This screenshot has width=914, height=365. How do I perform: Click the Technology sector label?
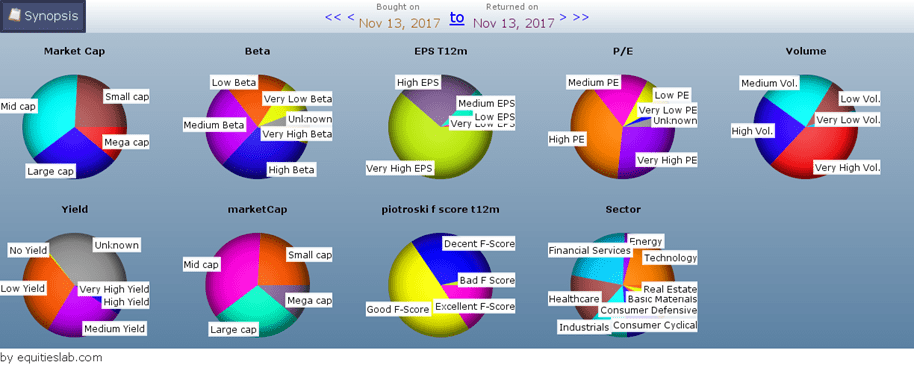[x=670, y=258]
